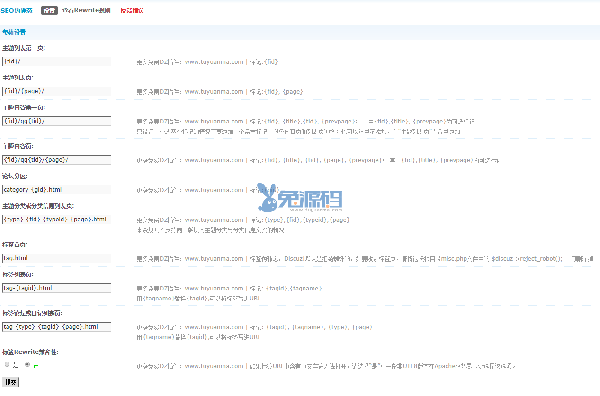Click the rabbit watermark logo
This screenshot has height=396, width=600.
300,197
